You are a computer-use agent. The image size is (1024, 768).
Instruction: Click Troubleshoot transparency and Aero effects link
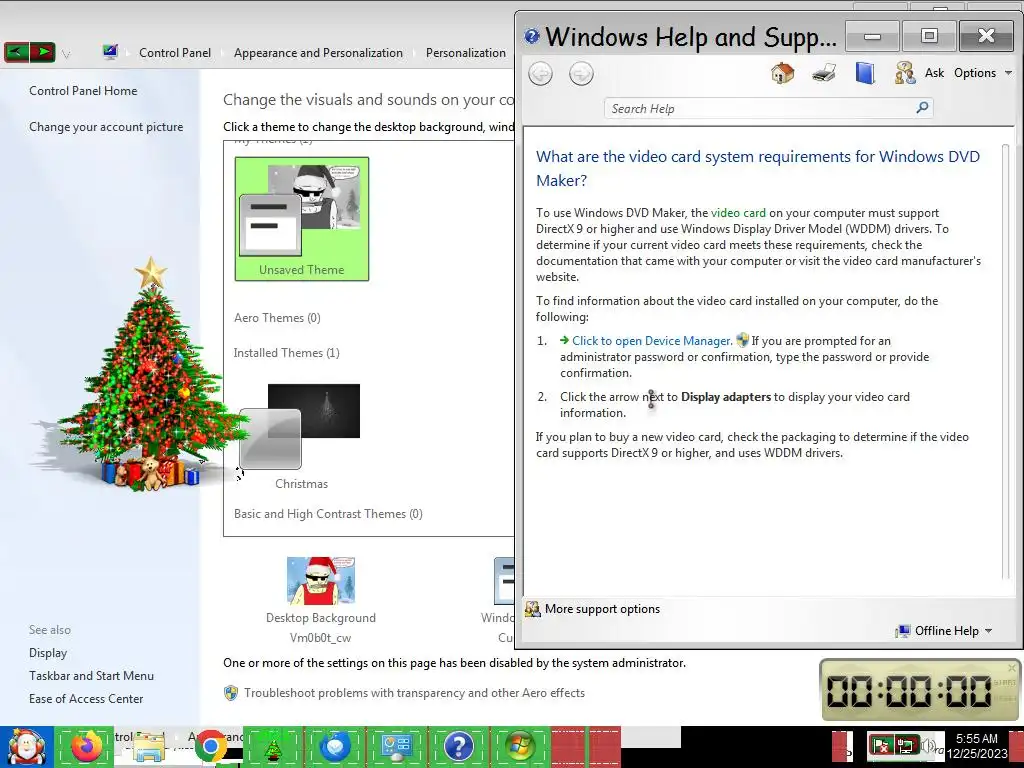click(414, 693)
